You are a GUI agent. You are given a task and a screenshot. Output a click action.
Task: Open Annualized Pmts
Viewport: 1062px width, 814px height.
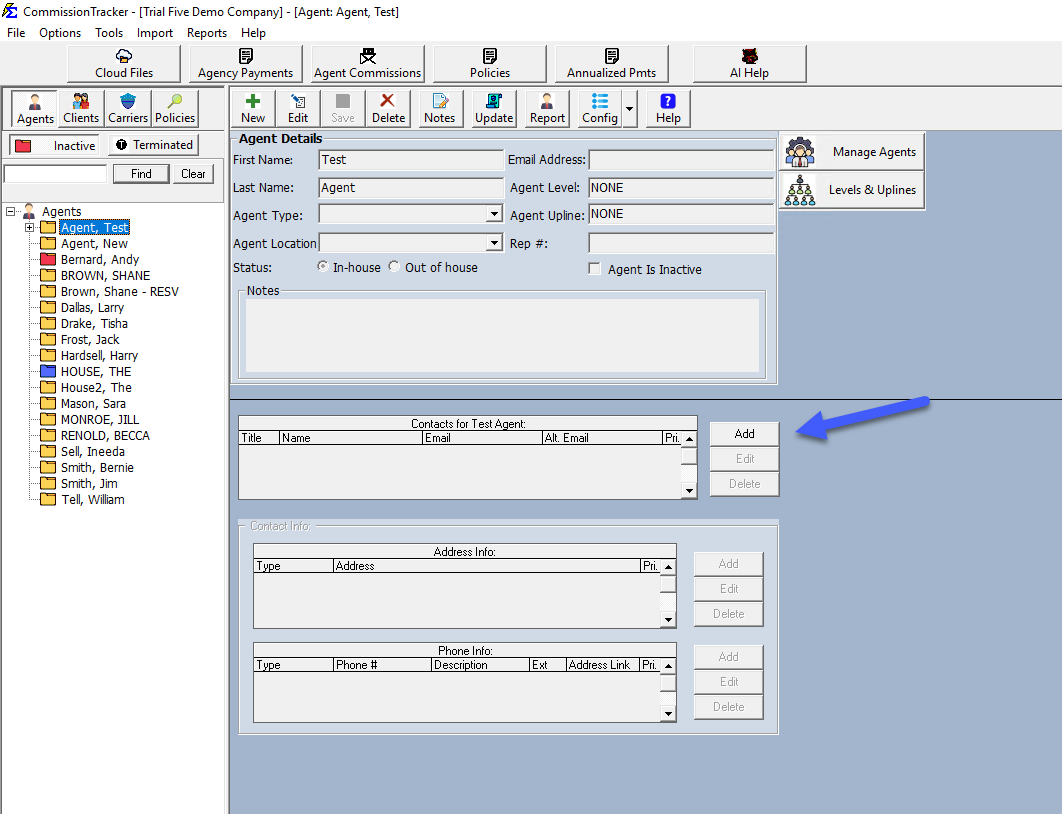click(x=611, y=63)
